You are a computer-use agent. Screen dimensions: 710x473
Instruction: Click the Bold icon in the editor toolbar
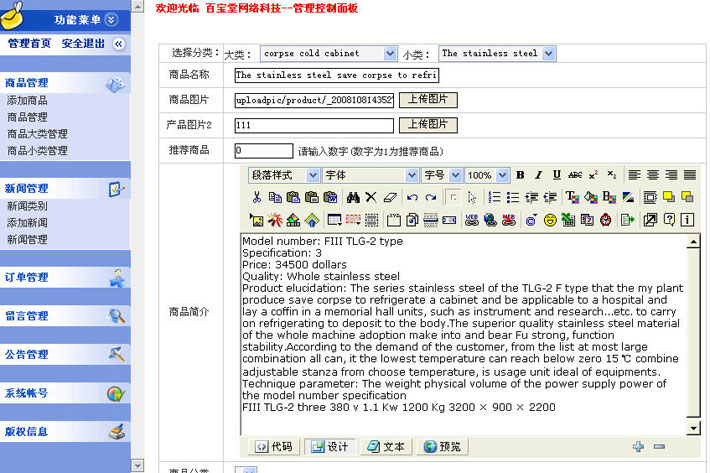pyautogui.click(x=520, y=175)
